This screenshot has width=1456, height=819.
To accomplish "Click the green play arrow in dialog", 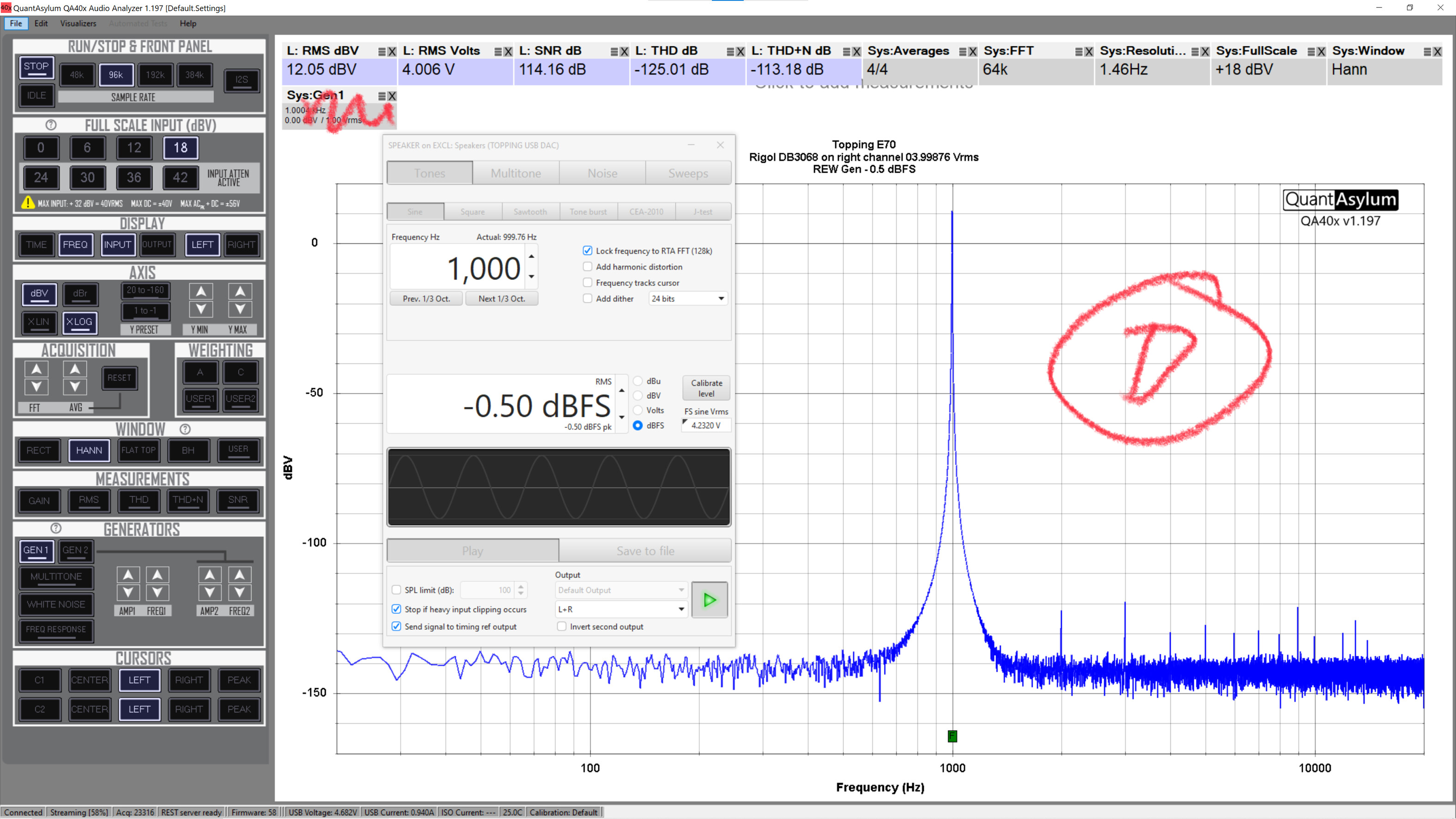I will 710,600.
